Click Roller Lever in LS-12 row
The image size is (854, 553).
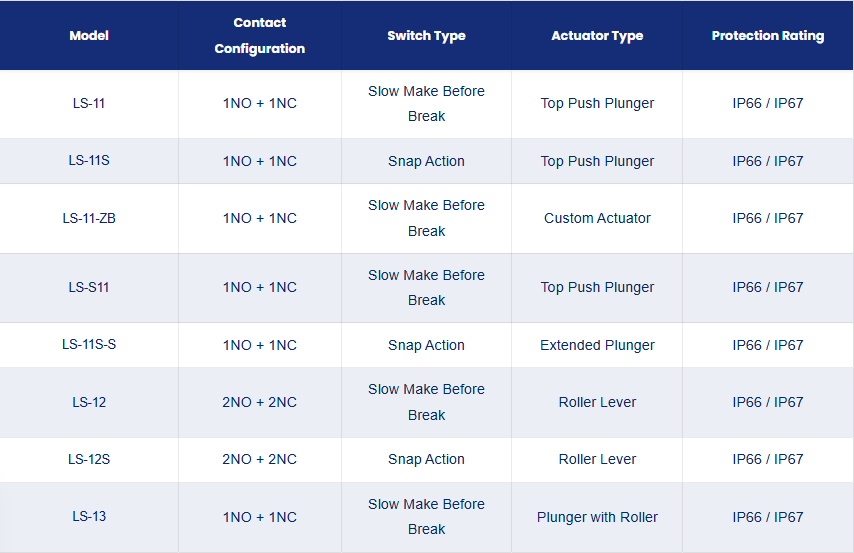(597, 402)
